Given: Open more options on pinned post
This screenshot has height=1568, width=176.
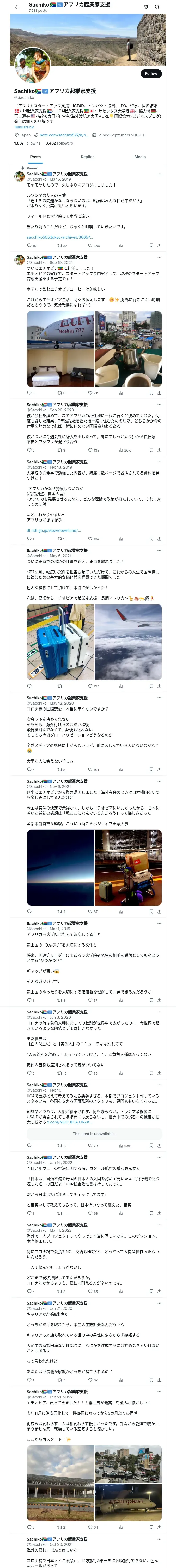Looking at the screenshot, I should point(159,174).
